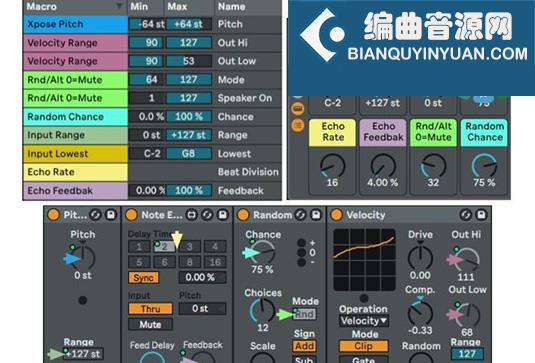
Task: Select delay time button 6
Action: tap(164, 262)
